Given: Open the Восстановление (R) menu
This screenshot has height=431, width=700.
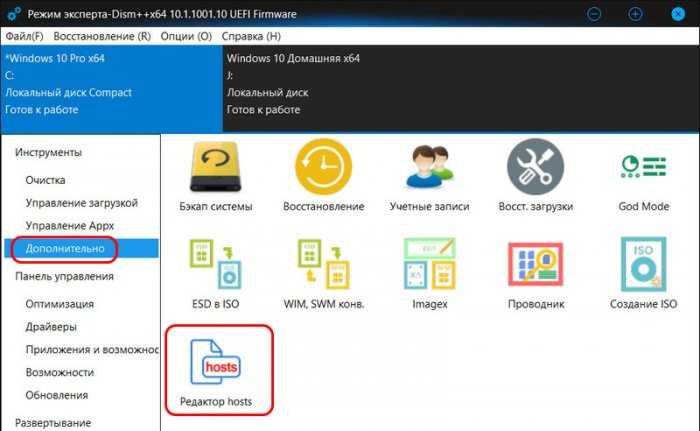Looking at the screenshot, I should click(x=102, y=36).
